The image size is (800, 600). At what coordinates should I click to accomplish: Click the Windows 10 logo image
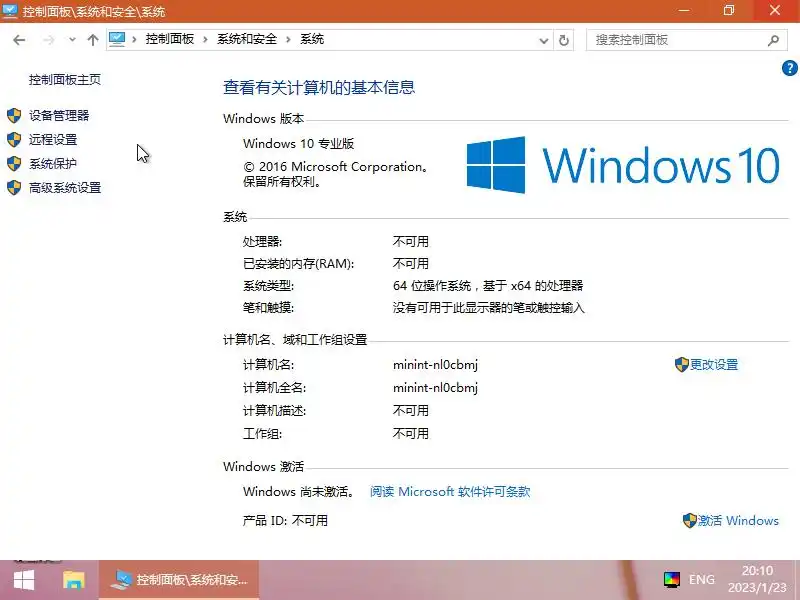[x=623, y=165]
